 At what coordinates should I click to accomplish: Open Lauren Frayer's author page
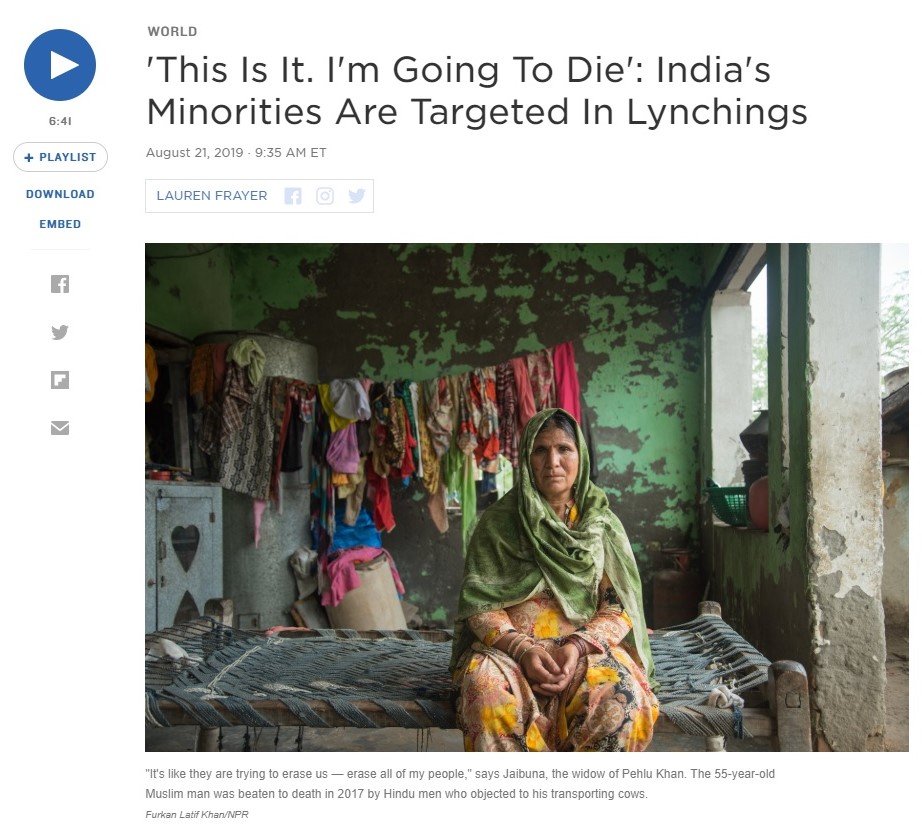[212, 196]
